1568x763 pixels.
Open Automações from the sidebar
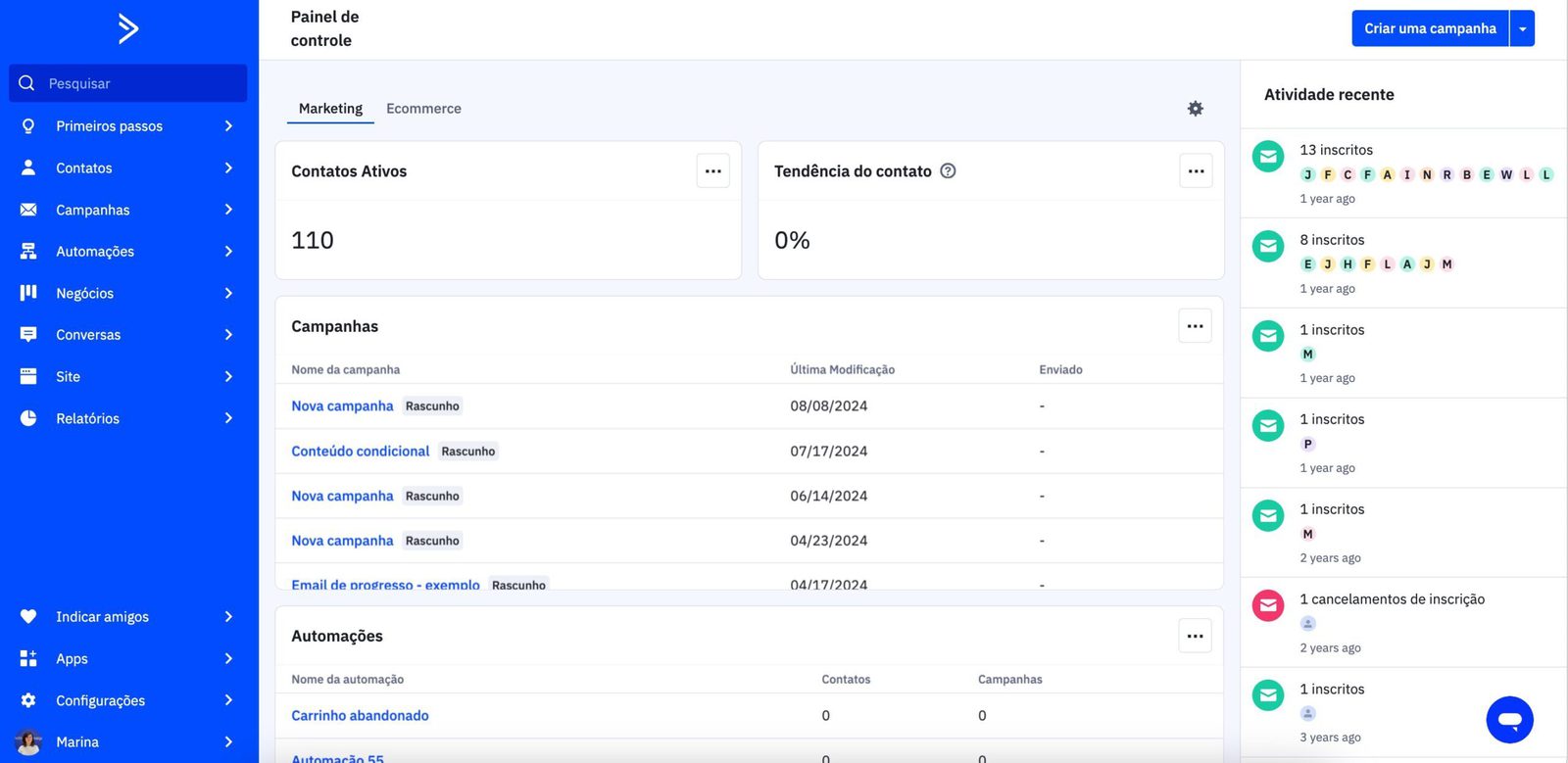[x=95, y=252]
